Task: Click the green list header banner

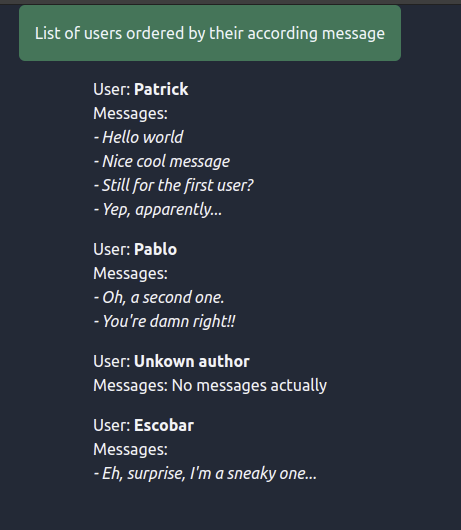Action: pyautogui.click(x=210, y=33)
